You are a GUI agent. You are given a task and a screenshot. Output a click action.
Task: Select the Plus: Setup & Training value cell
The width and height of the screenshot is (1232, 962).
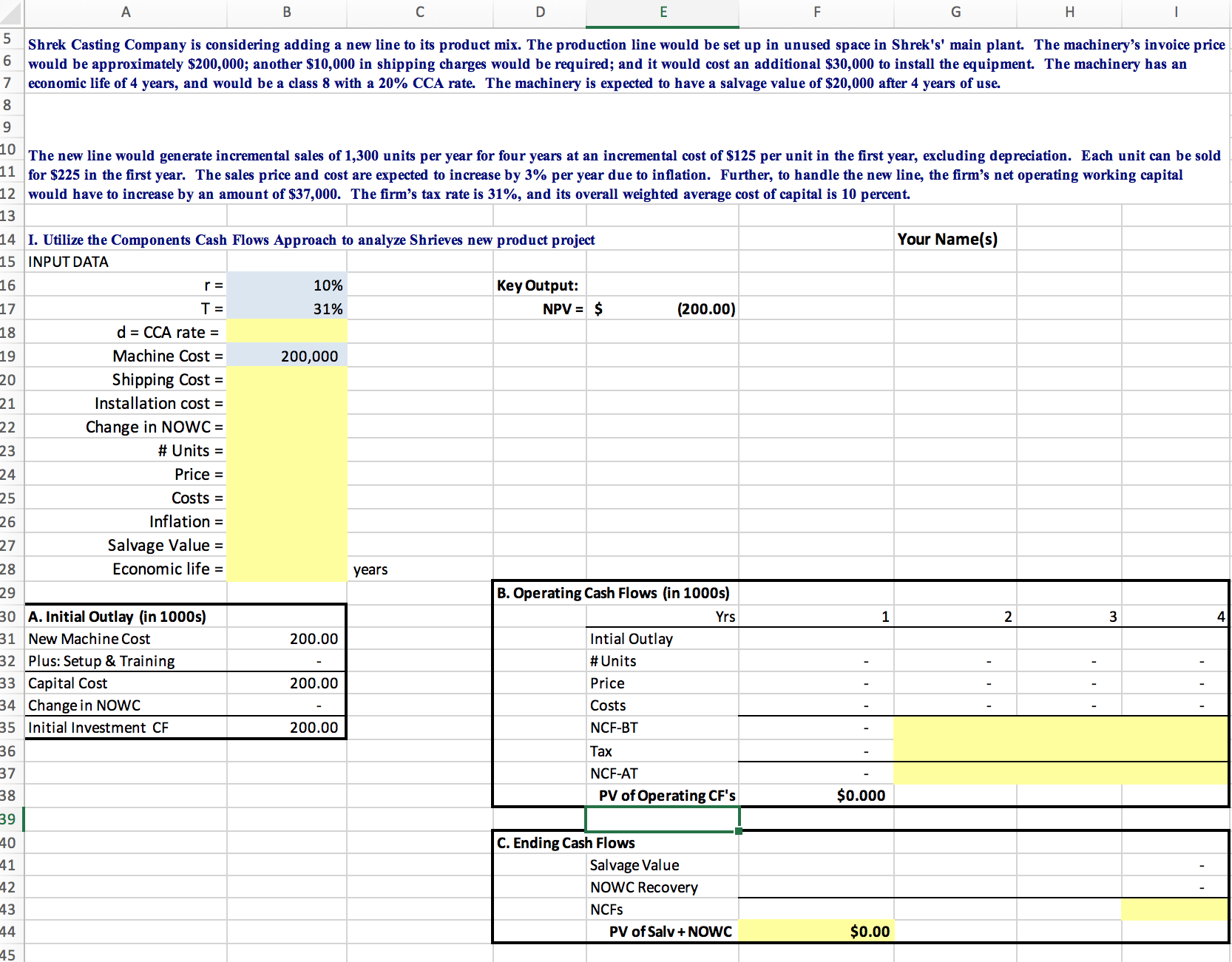[287, 661]
